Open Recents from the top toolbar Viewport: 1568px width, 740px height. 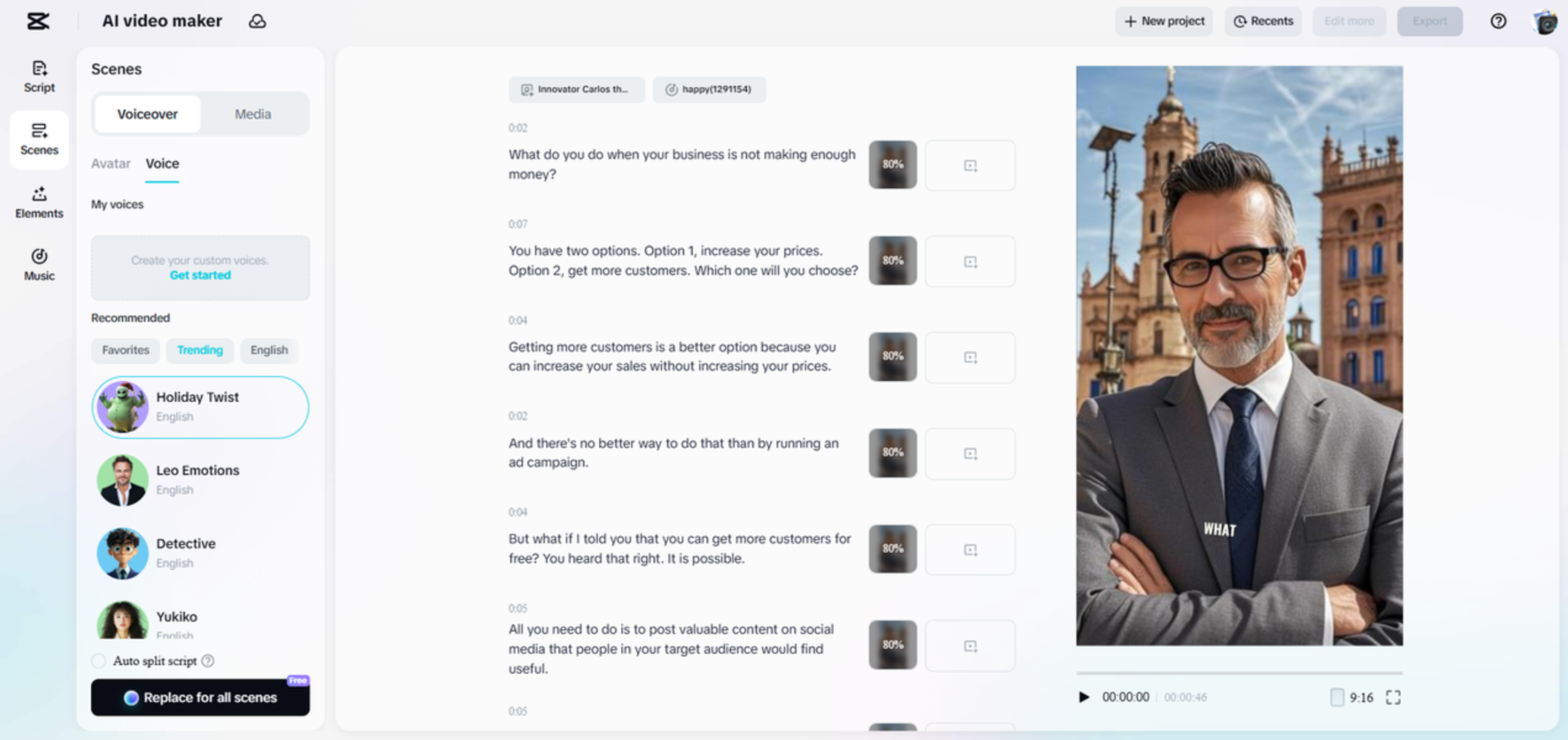(1263, 21)
